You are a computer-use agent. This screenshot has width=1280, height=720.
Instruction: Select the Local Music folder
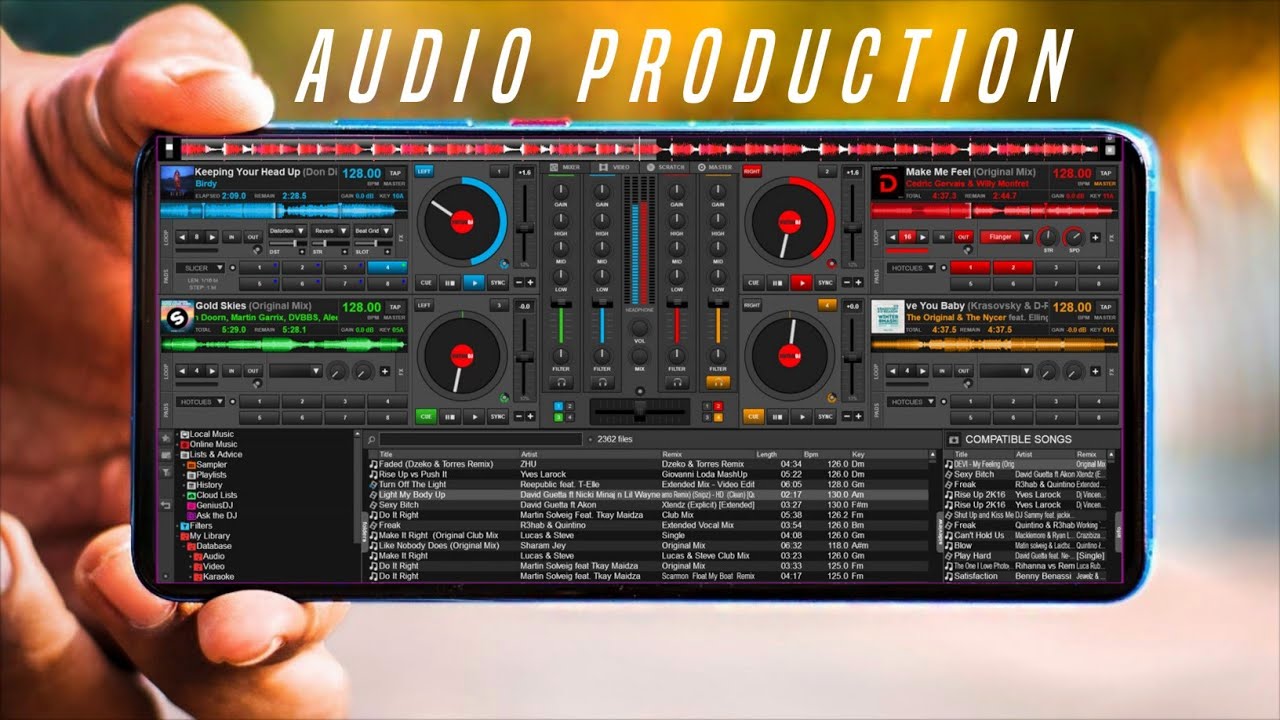coord(207,434)
